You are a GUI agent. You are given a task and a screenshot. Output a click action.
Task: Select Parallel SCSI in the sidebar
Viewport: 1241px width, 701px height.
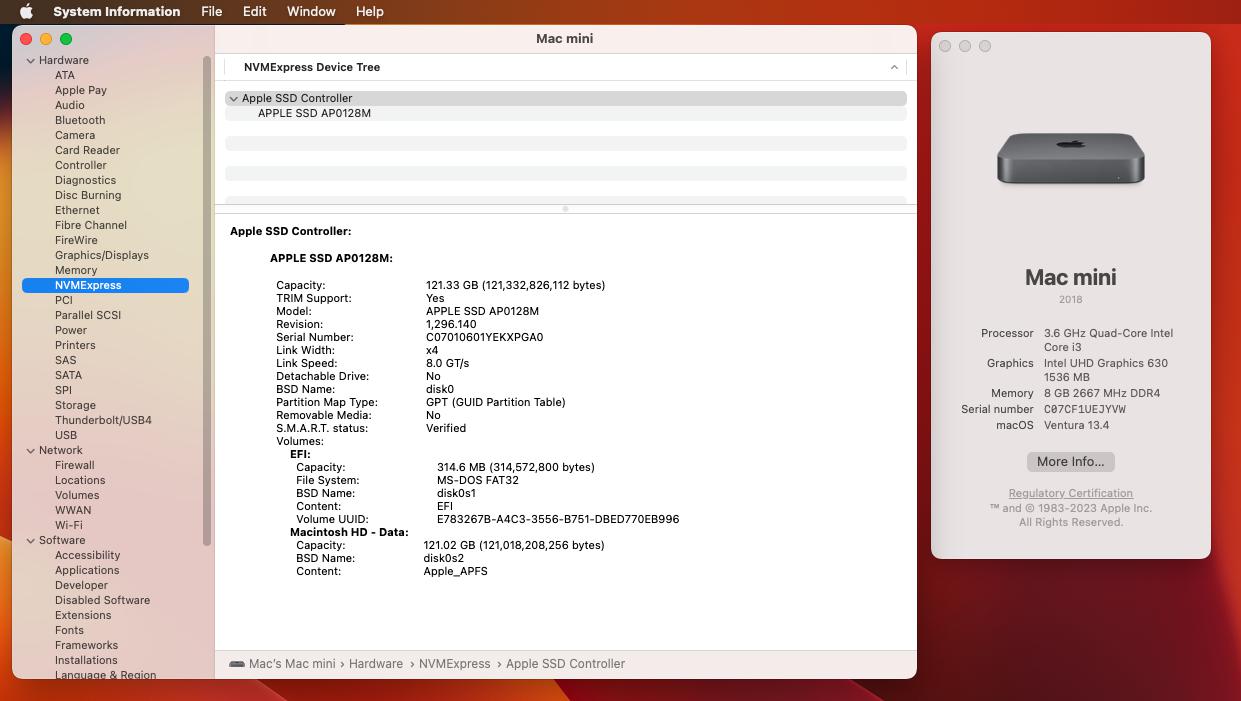pos(88,315)
